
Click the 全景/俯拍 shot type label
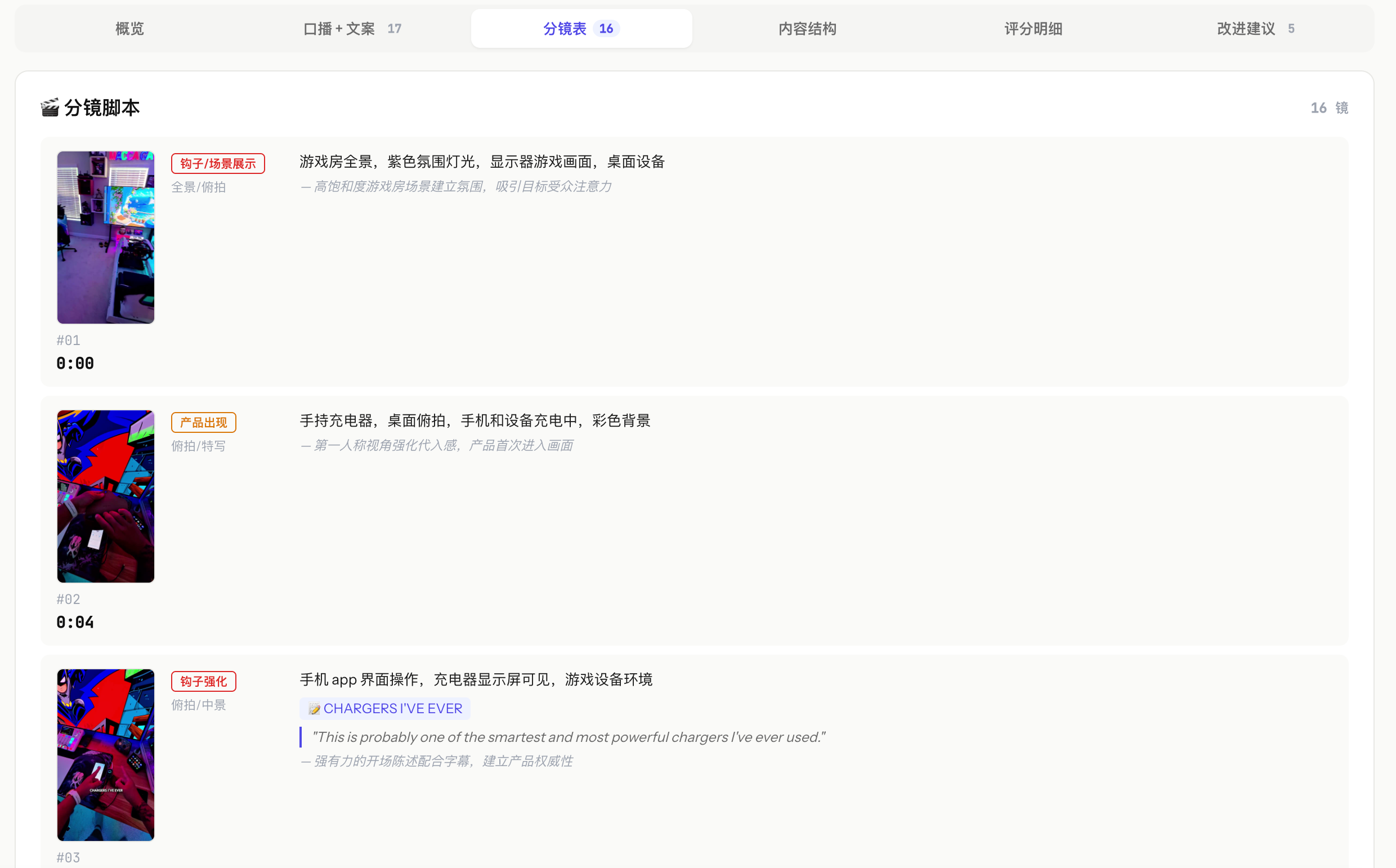(x=199, y=187)
